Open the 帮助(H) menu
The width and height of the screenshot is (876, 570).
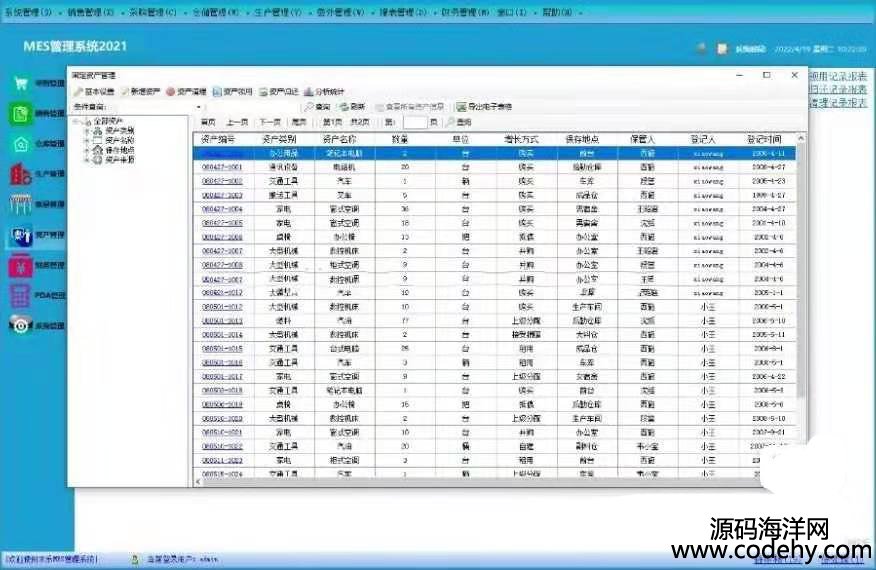pos(558,12)
